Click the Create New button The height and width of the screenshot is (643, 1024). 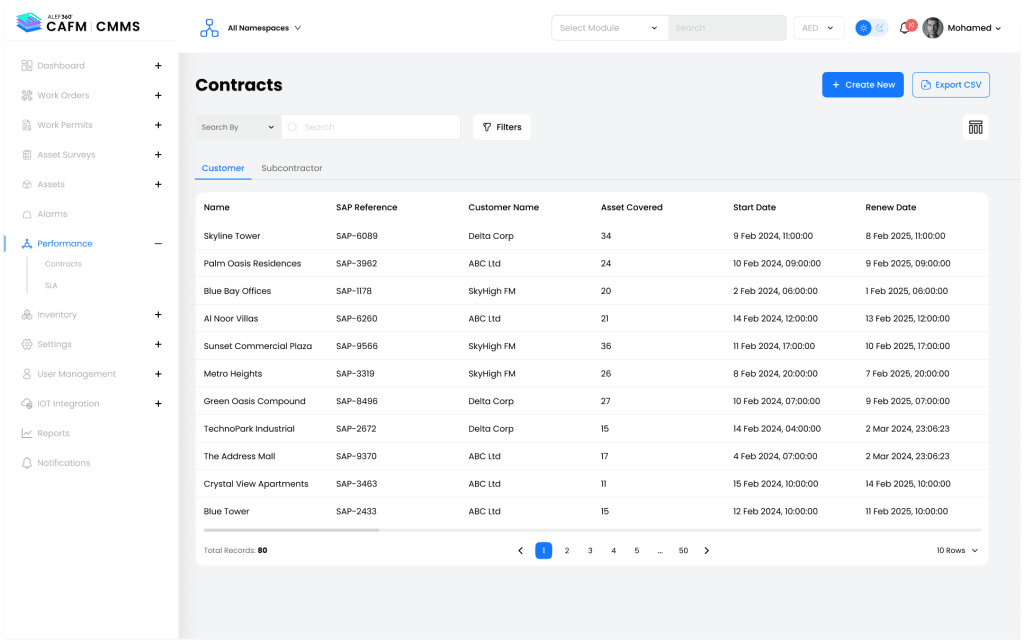[x=862, y=85]
